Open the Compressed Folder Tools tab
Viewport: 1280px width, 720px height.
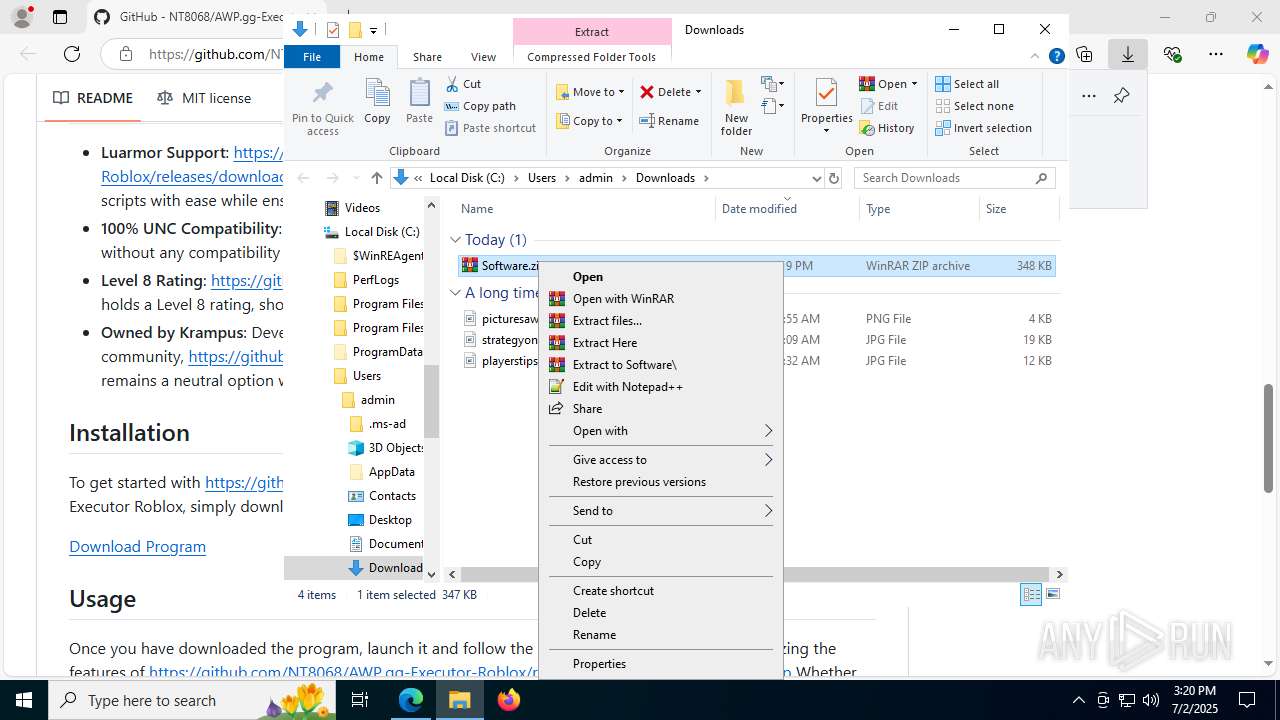[592, 57]
